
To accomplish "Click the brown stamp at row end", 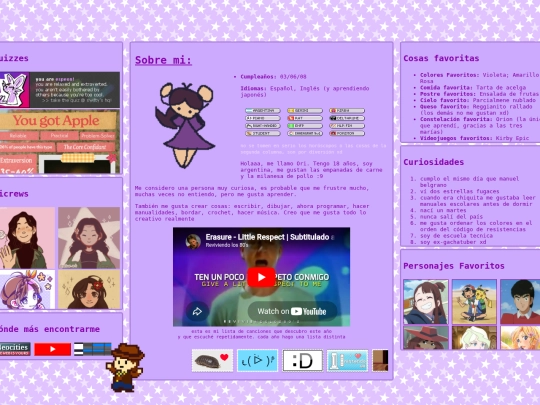I will (x=380, y=361).
